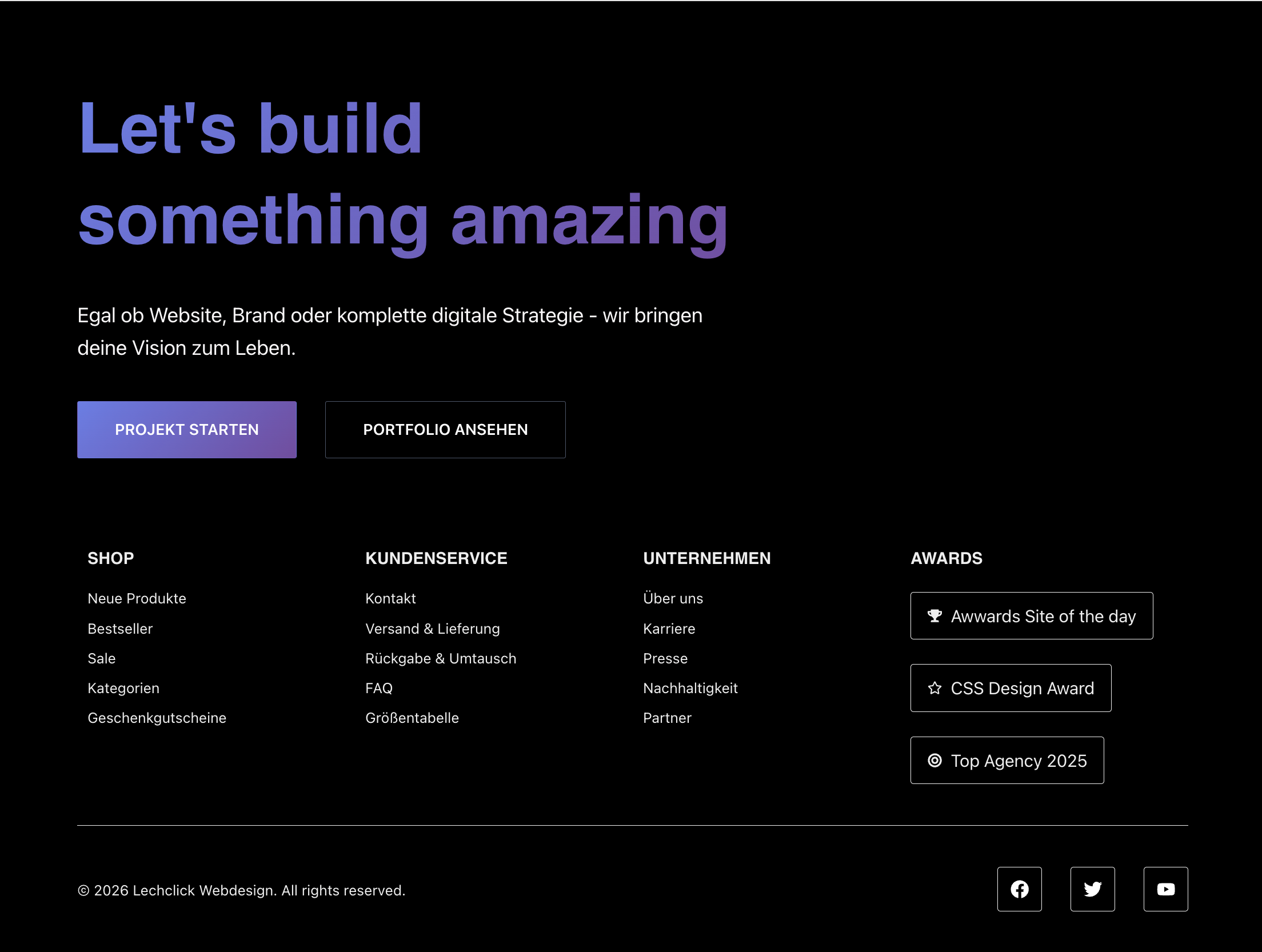Open the Facebook social icon
This screenshot has width=1262, height=952.
point(1019,889)
